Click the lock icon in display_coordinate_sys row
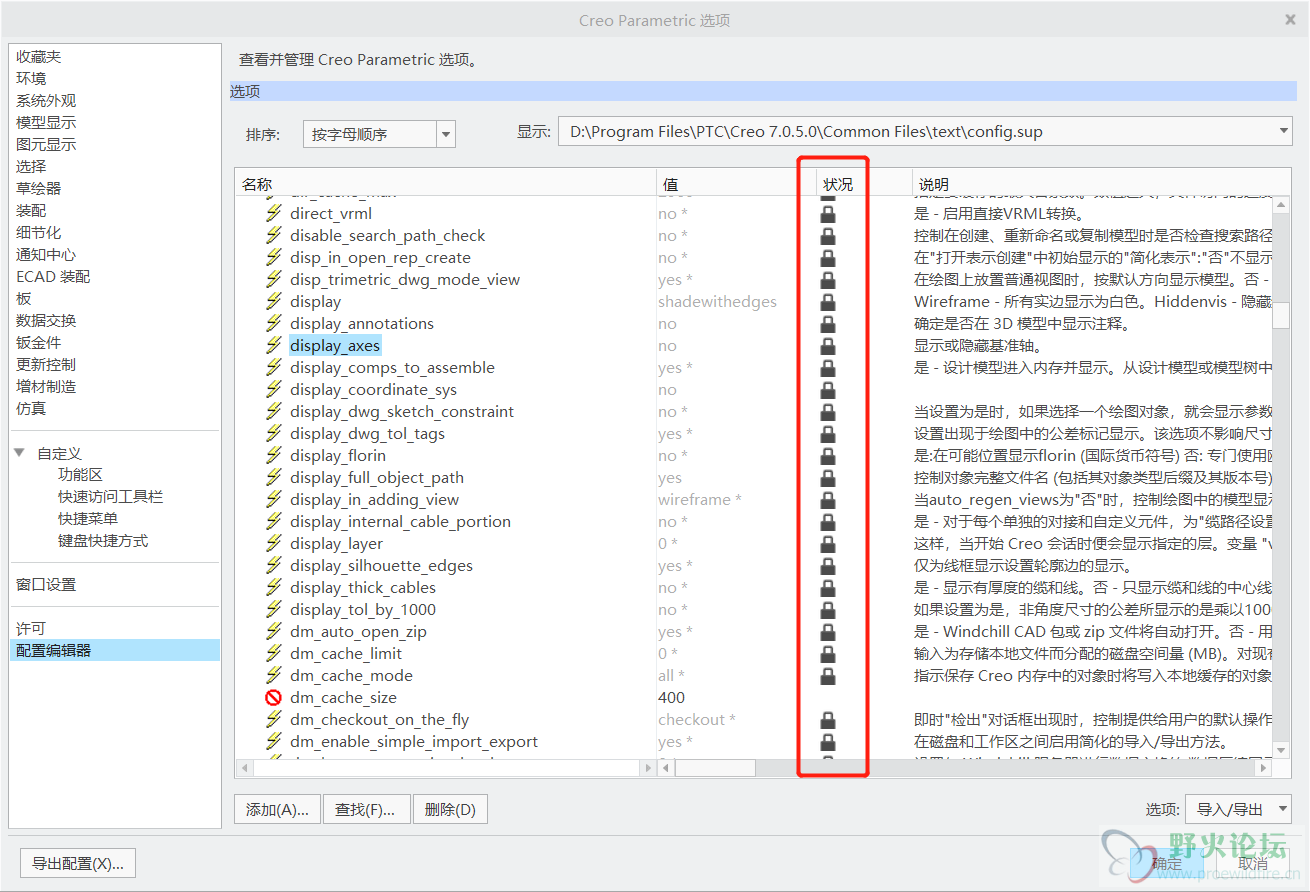The width and height of the screenshot is (1310, 892). pyautogui.click(x=828, y=390)
